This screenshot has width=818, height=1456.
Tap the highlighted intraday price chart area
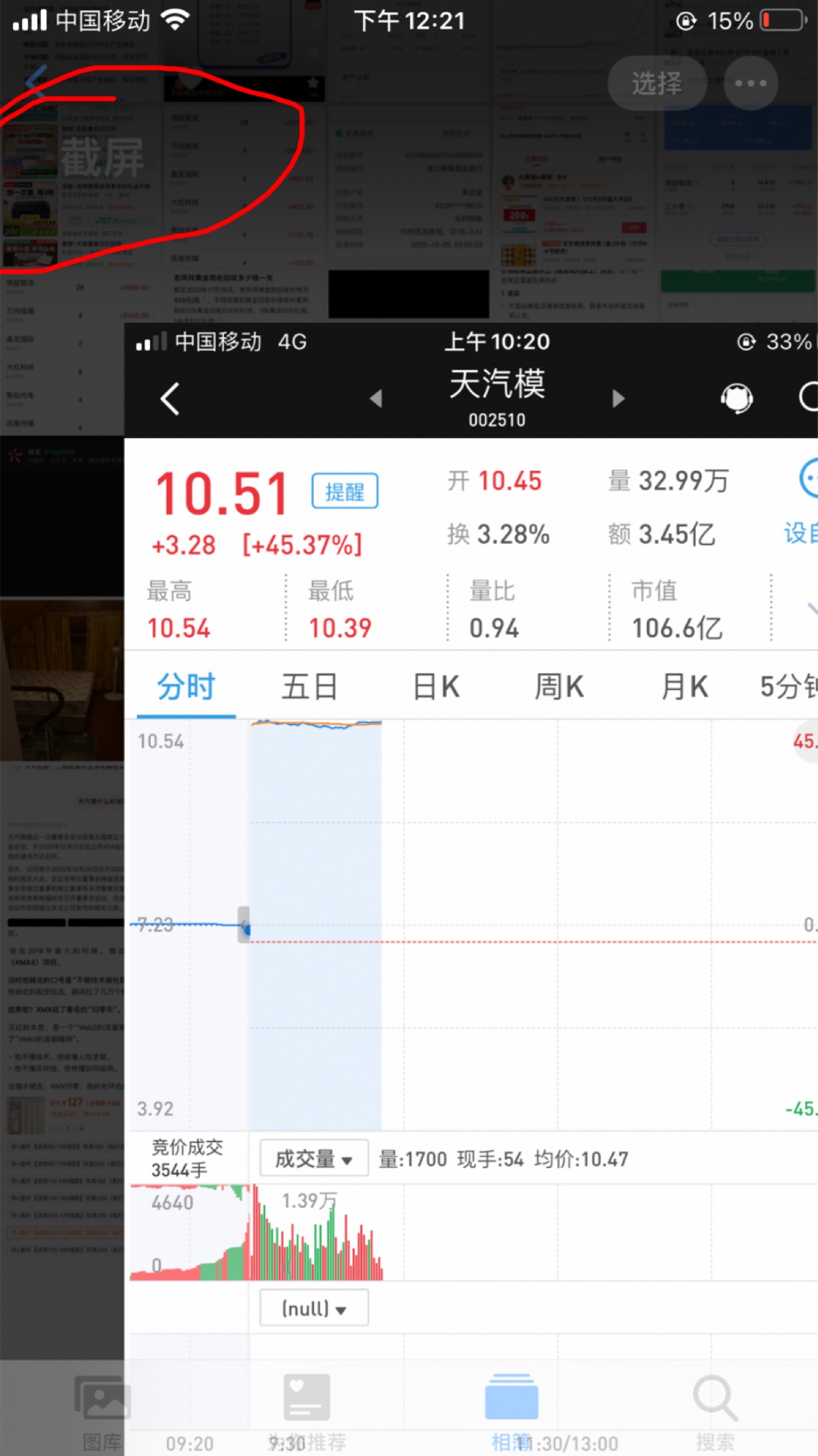click(315, 925)
